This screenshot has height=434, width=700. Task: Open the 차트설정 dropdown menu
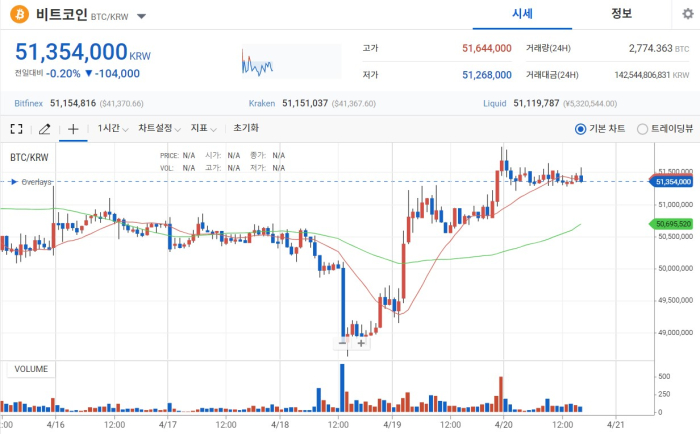pos(160,128)
